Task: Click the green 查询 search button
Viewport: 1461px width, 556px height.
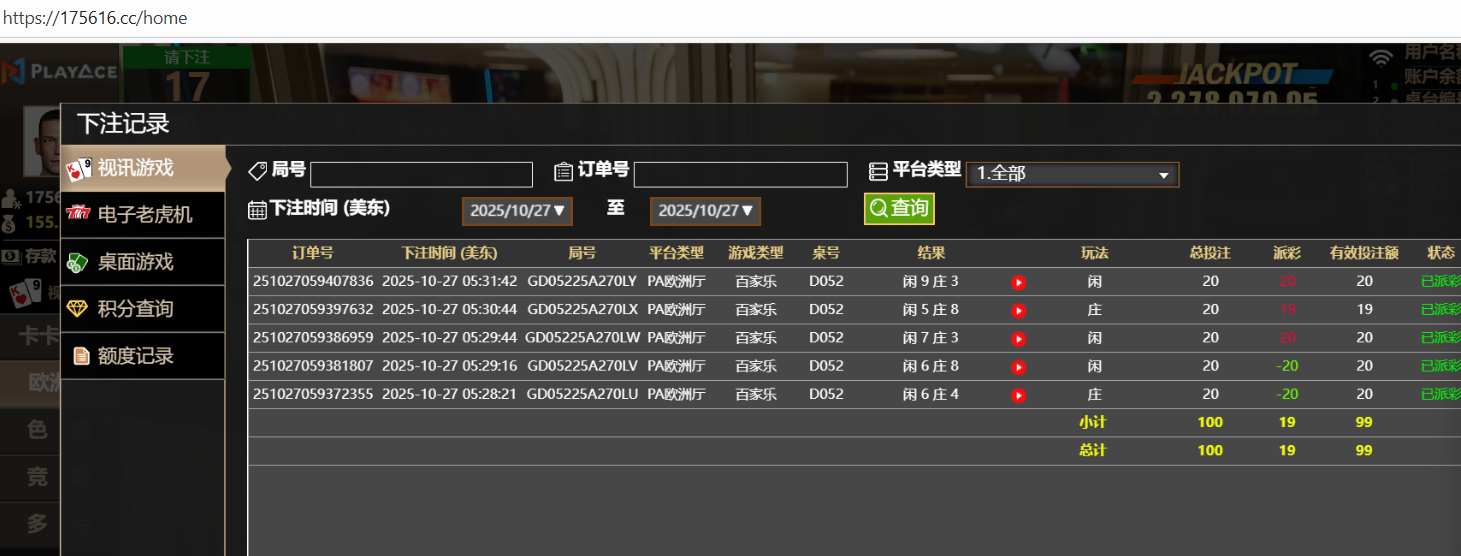Action: [899, 208]
